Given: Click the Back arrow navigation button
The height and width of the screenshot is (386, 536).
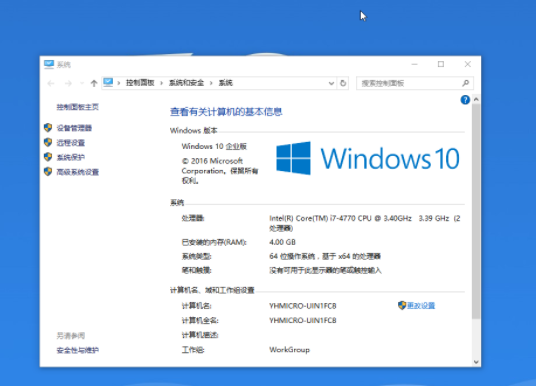Looking at the screenshot, I should (51, 83).
